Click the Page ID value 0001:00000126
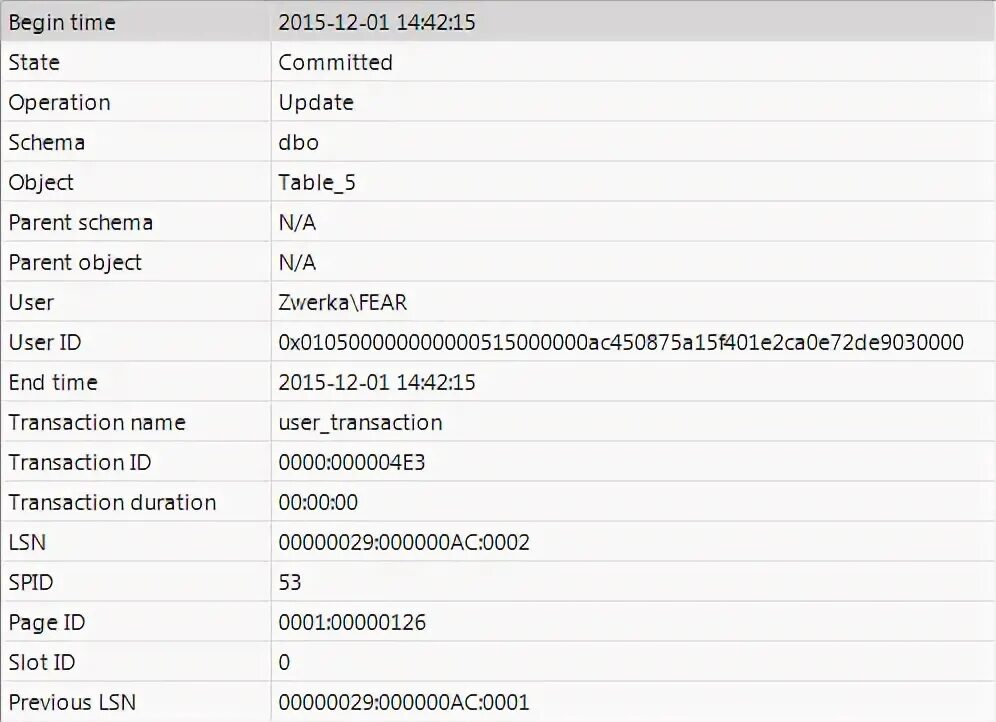Screen dimensions: 996x722 (x=352, y=622)
